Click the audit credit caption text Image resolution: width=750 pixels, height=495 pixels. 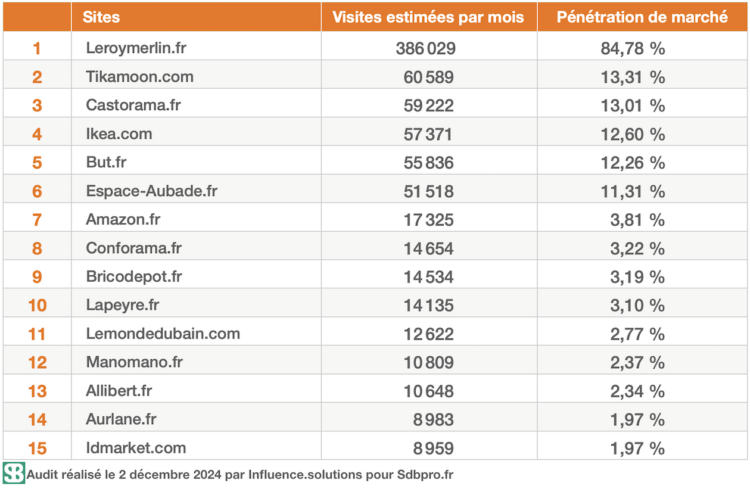(x=240, y=474)
